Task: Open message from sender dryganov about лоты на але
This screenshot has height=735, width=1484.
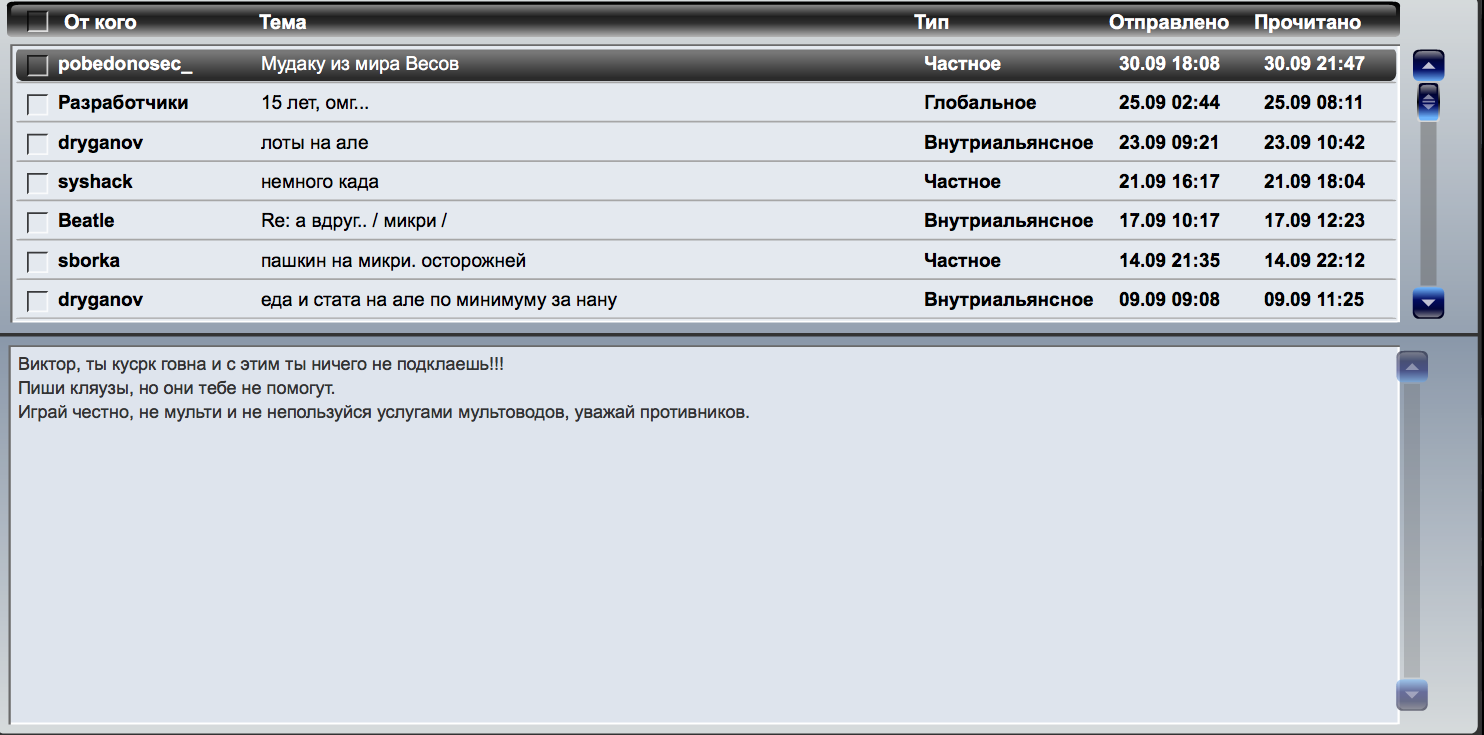Action: (314, 143)
